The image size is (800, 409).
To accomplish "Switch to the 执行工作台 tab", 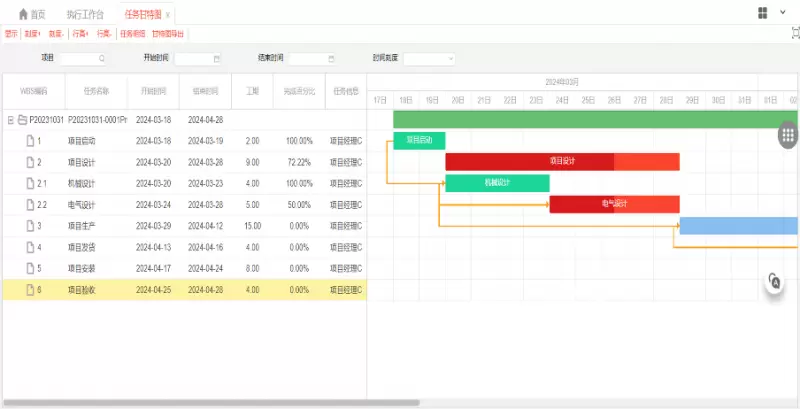I will tap(84, 15).
